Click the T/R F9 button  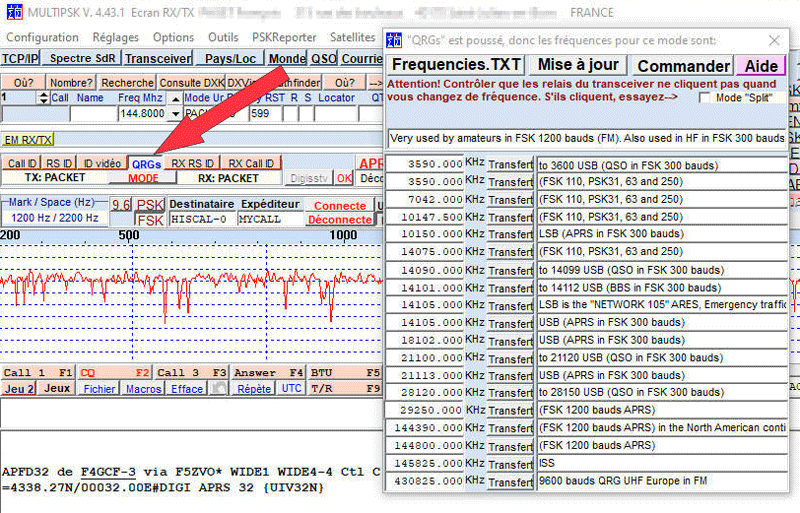(345, 388)
